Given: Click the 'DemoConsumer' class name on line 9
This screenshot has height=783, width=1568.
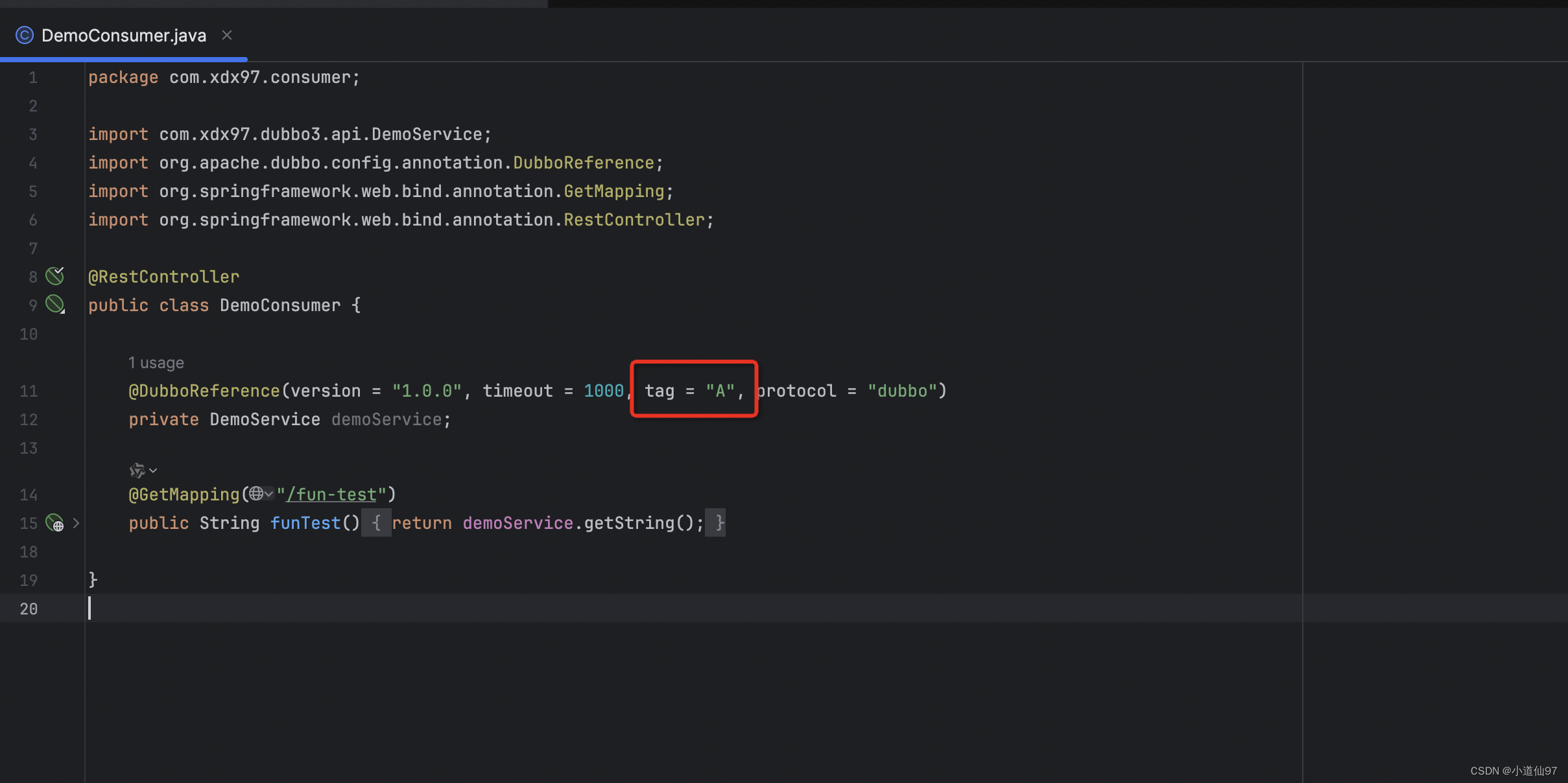Looking at the screenshot, I should pos(280,305).
